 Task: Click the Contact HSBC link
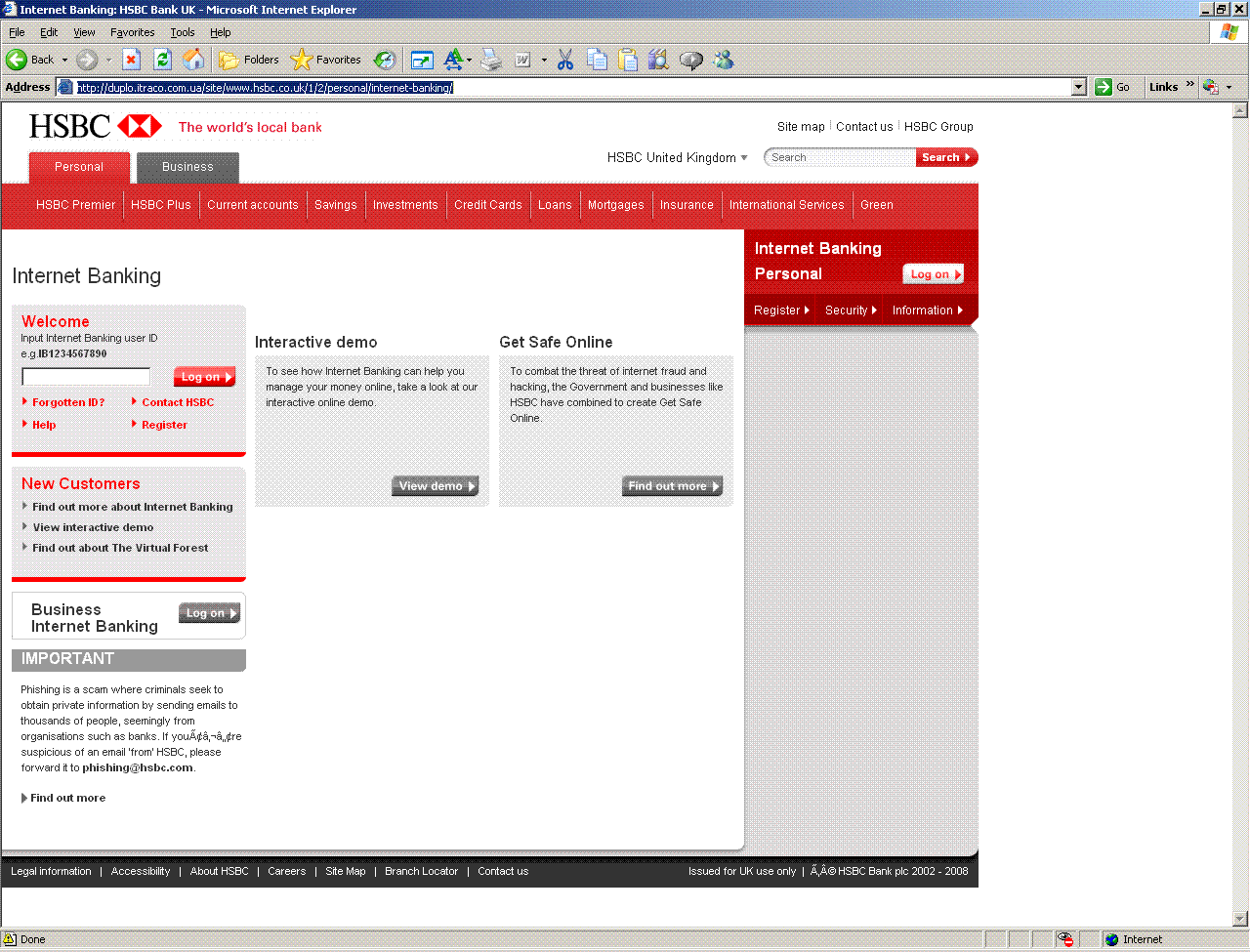(178, 402)
